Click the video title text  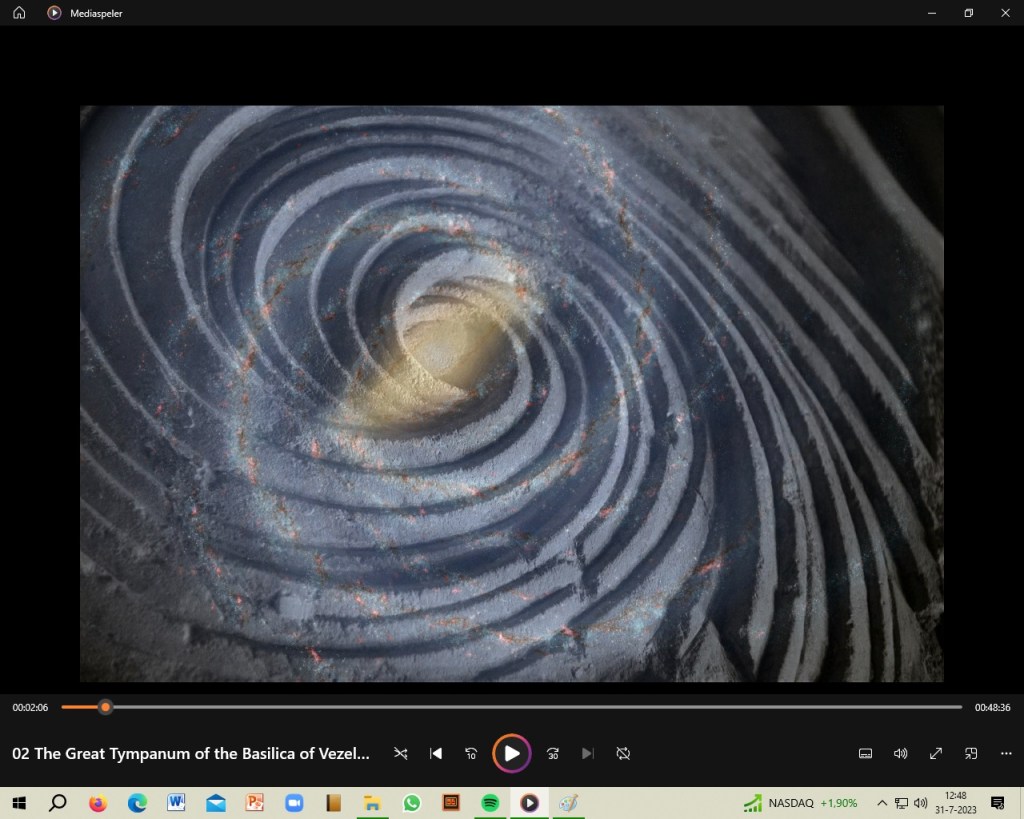(191, 754)
